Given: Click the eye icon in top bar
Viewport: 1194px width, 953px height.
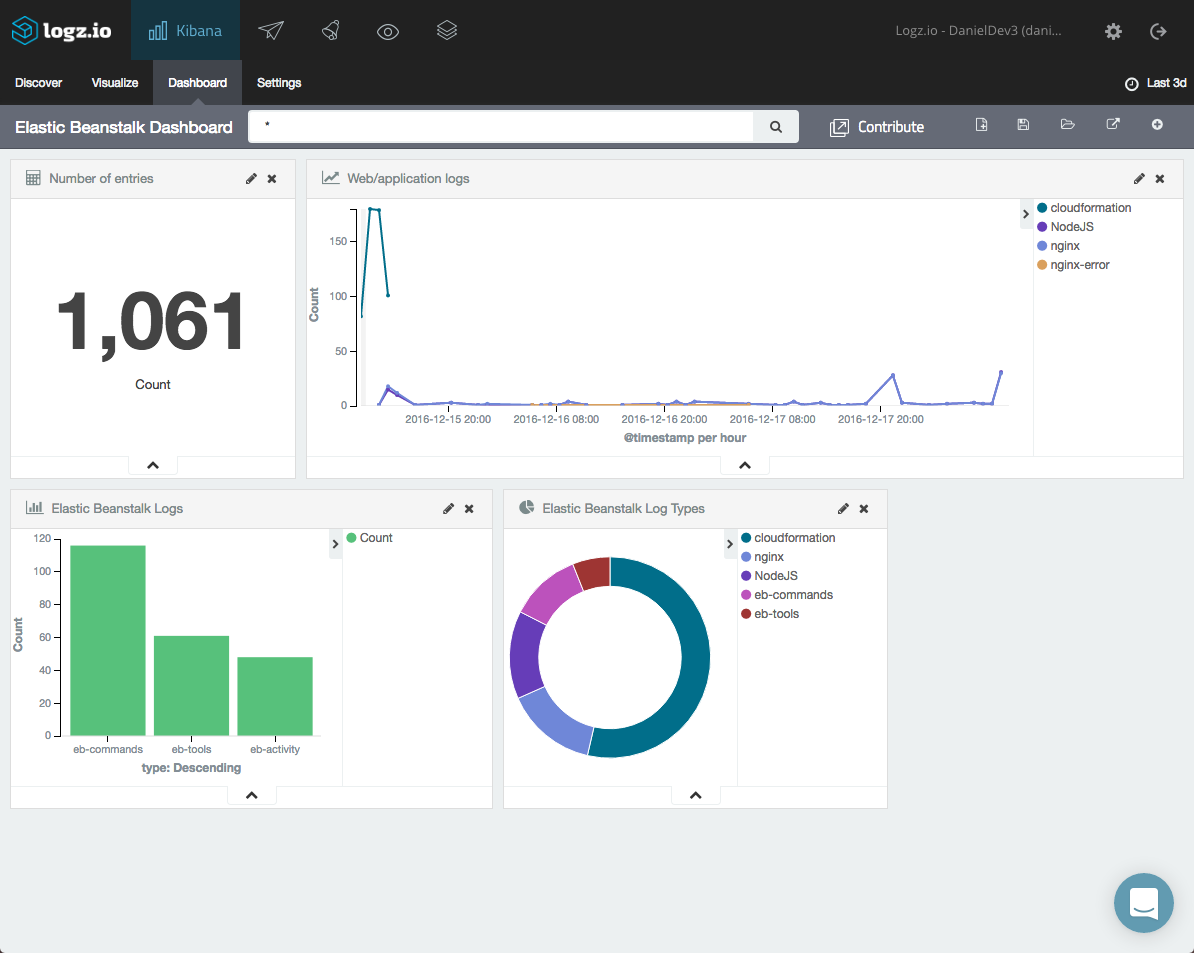Looking at the screenshot, I should (x=388, y=31).
